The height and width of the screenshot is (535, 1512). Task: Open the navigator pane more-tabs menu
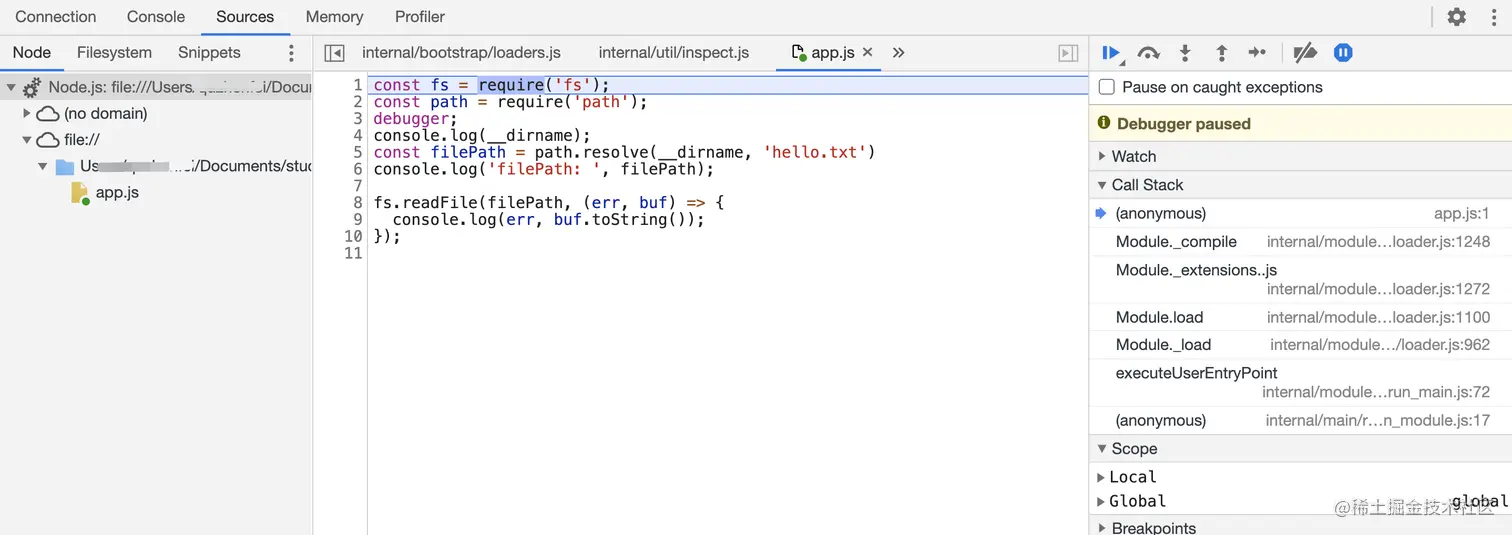pos(292,53)
